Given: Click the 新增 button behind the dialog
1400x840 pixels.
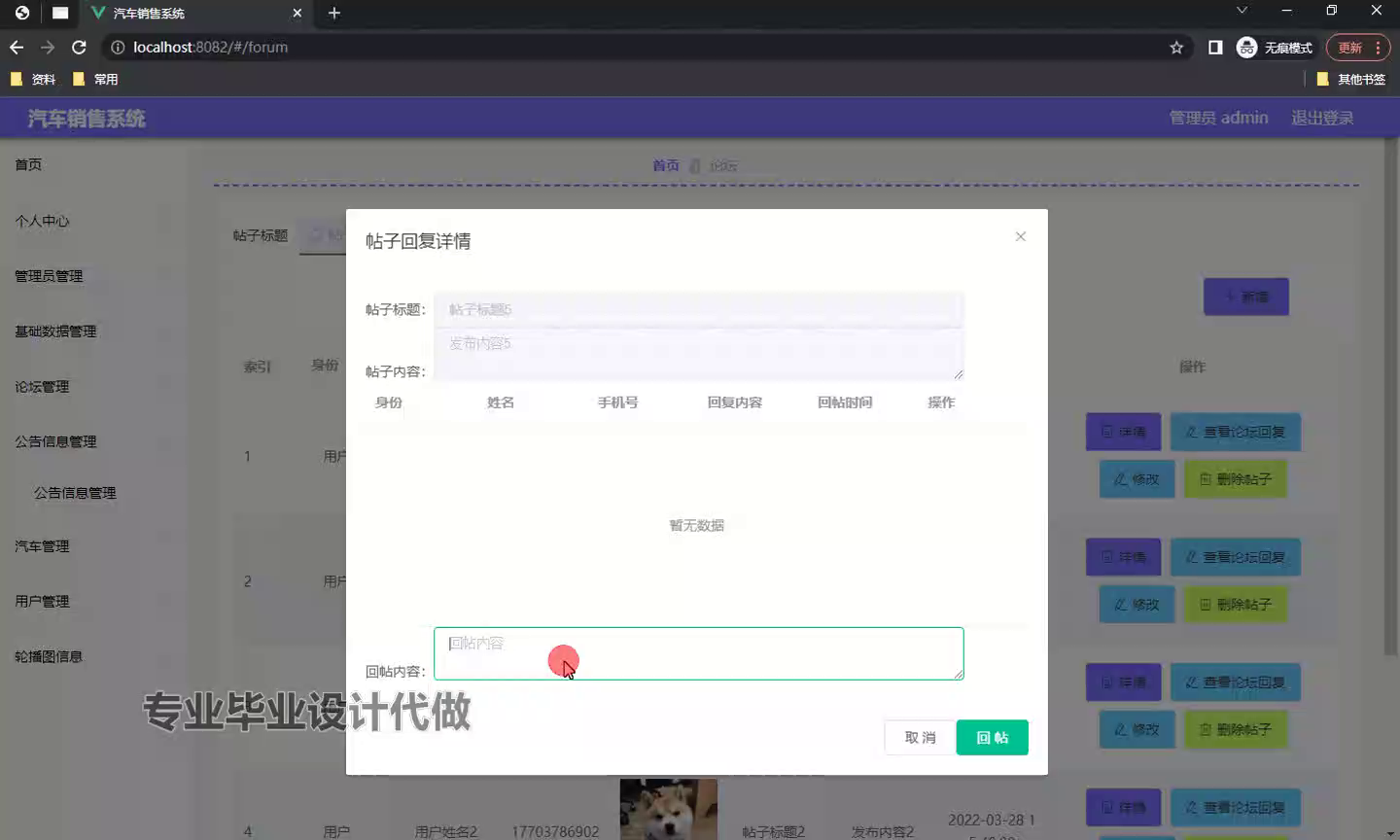Looking at the screenshot, I should tap(1245, 297).
